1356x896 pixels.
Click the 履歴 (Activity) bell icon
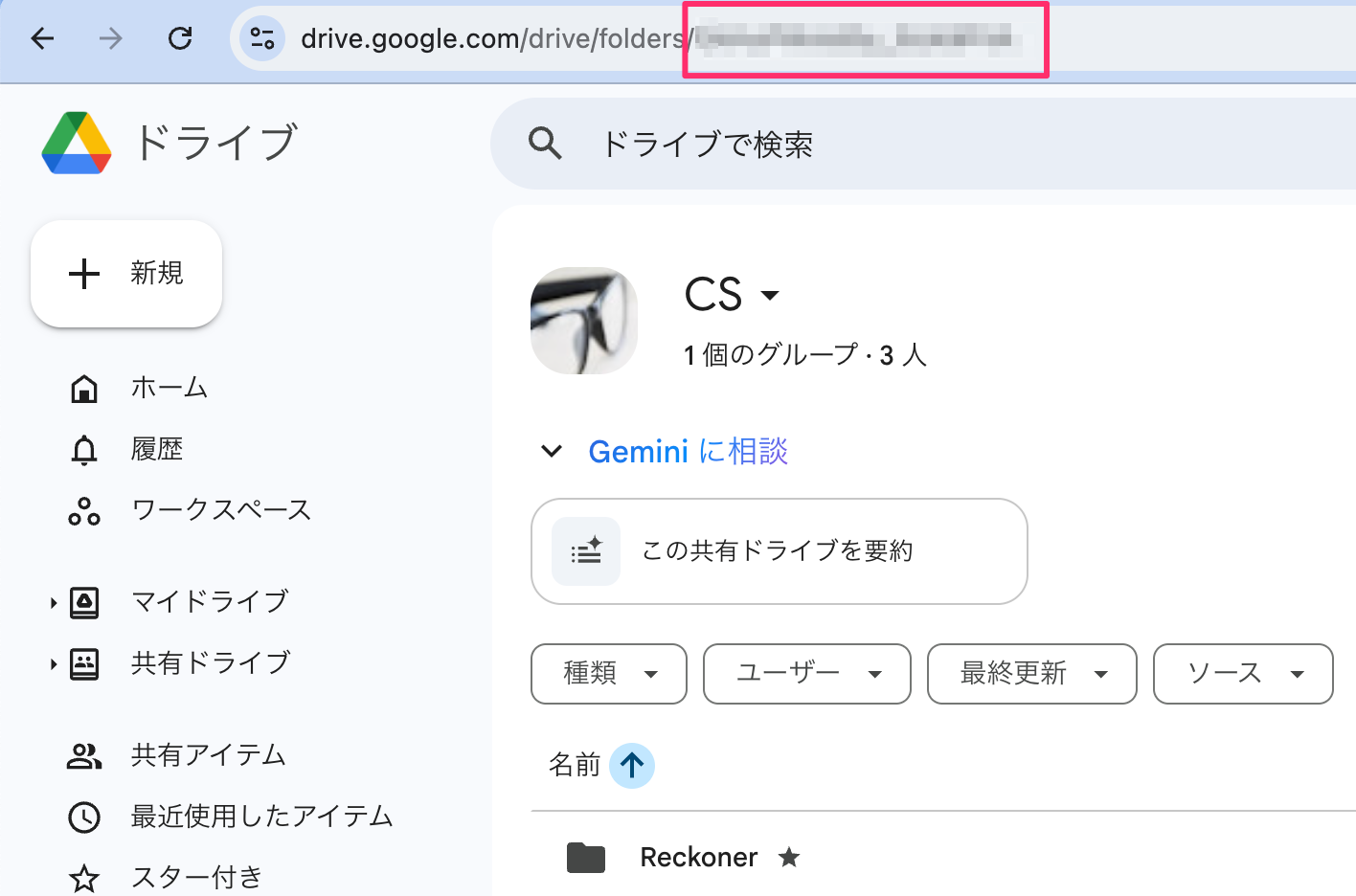pos(83,449)
